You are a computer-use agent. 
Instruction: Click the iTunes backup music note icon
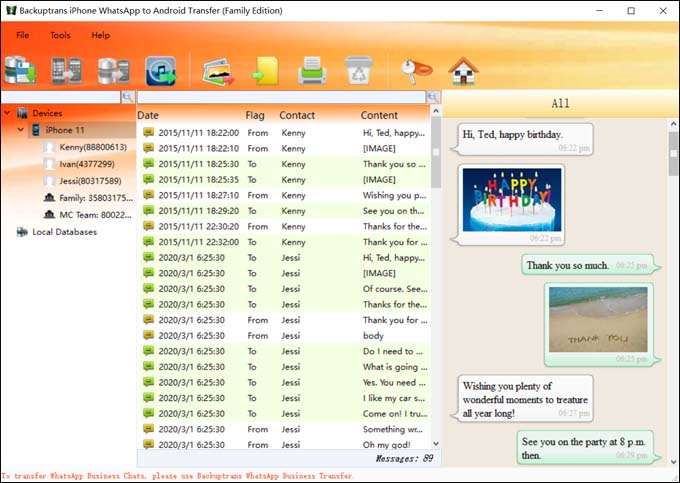coord(161,71)
